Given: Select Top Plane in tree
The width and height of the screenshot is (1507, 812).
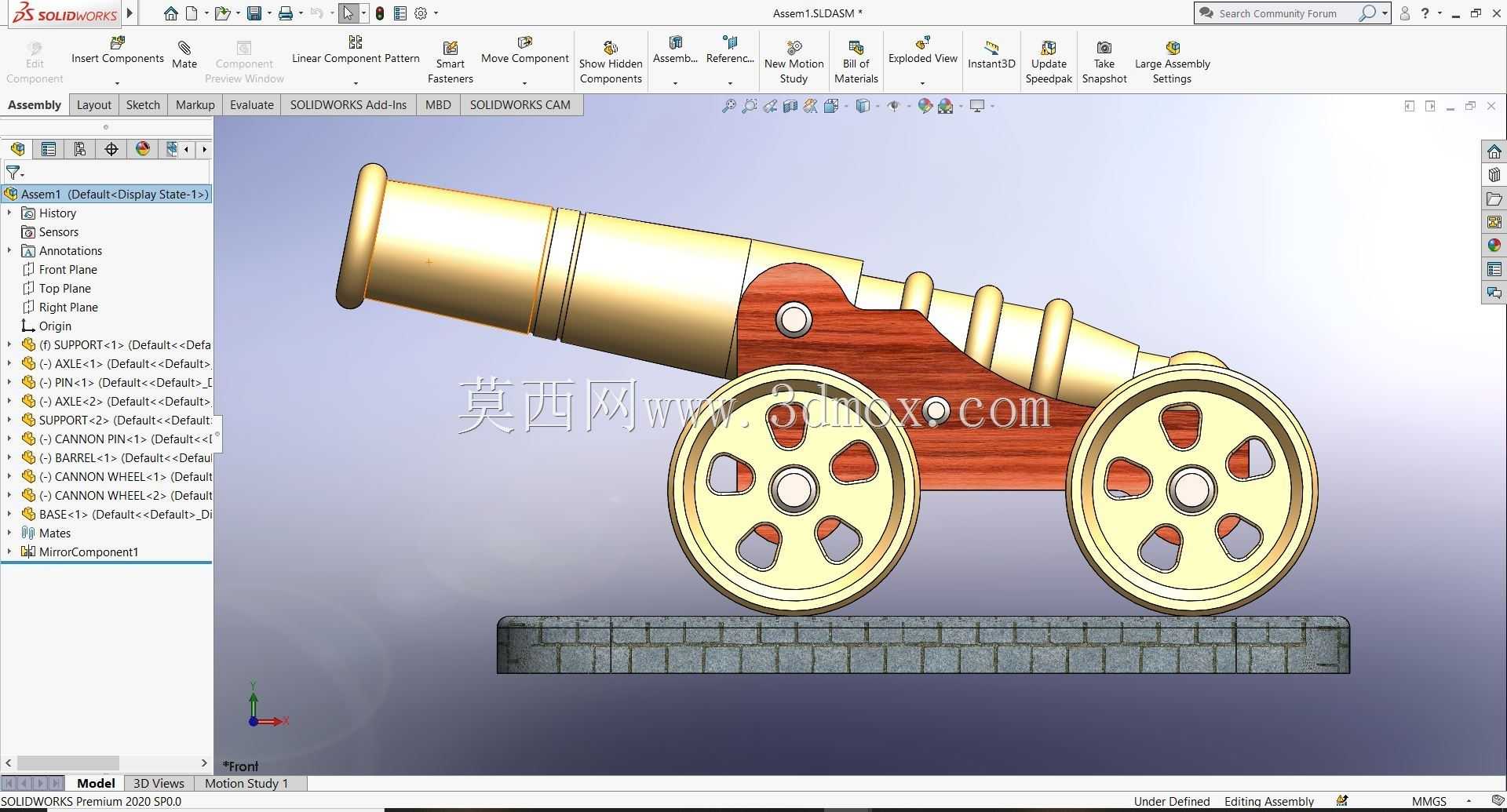Looking at the screenshot, I should click(x=65, y=289).
